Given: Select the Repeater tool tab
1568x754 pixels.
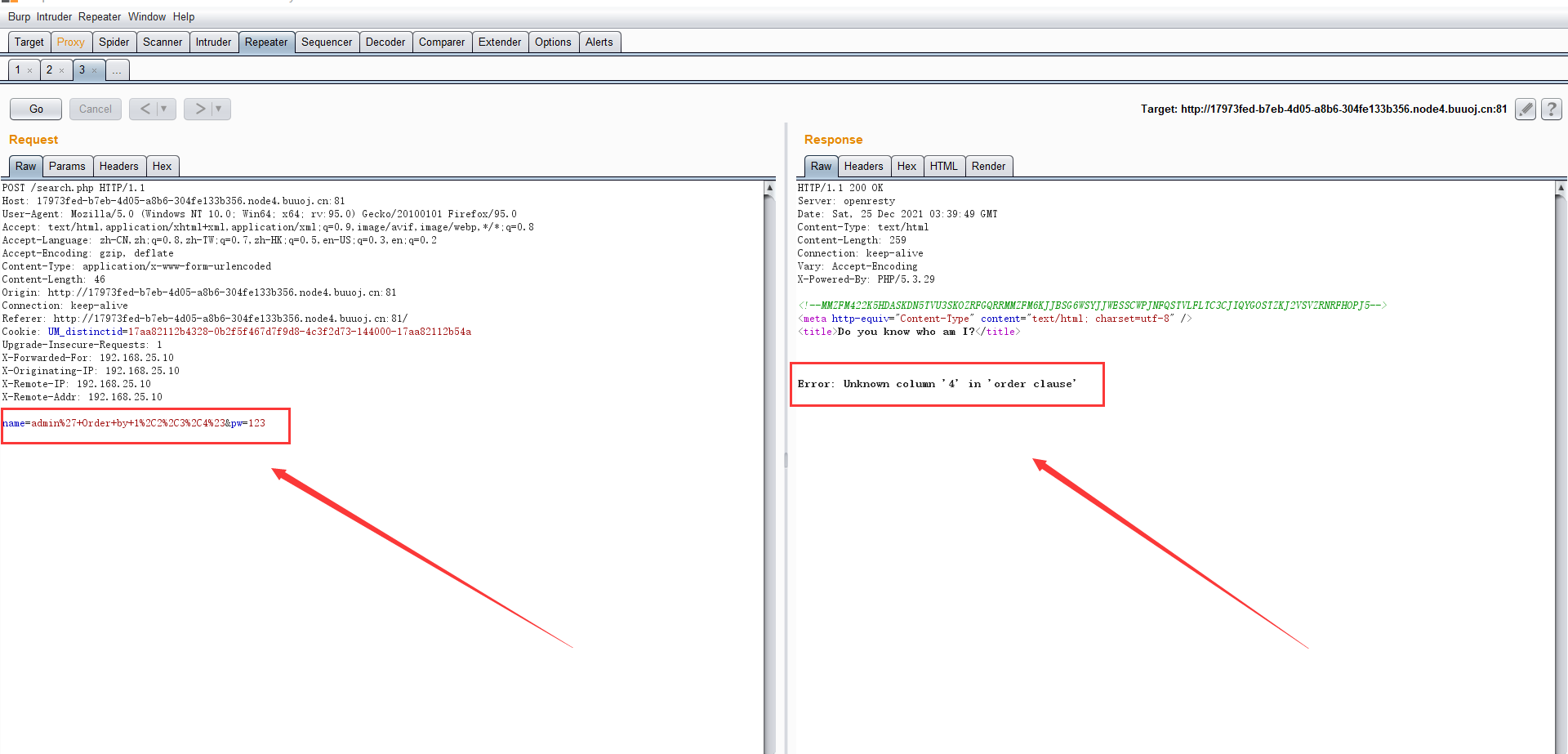Looking at the screenshot, I should [x=266, y=42].
